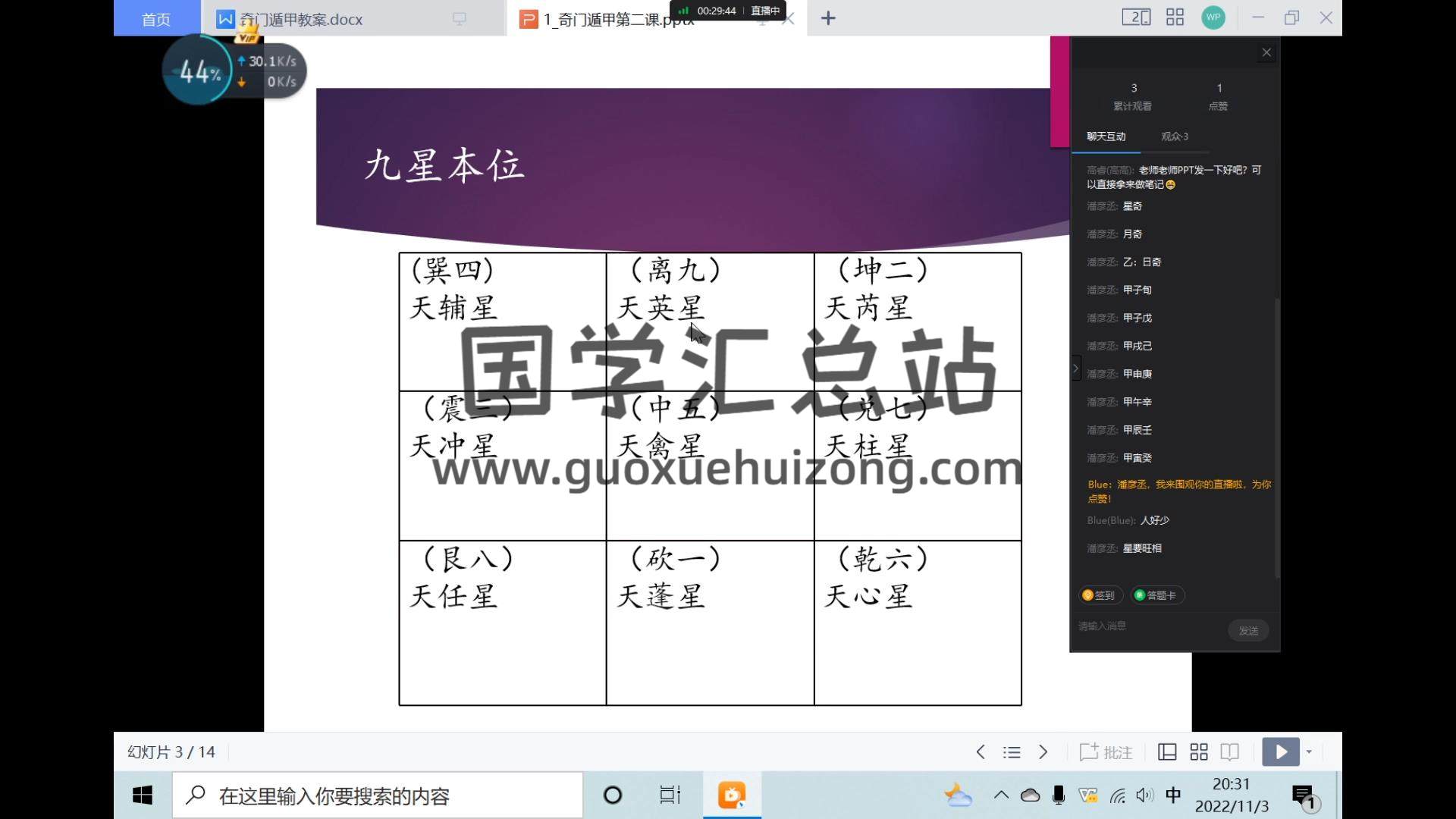Open the slide list menu icon
1456x819 pixels.
pyautogui.click(x=1012, y=752)
